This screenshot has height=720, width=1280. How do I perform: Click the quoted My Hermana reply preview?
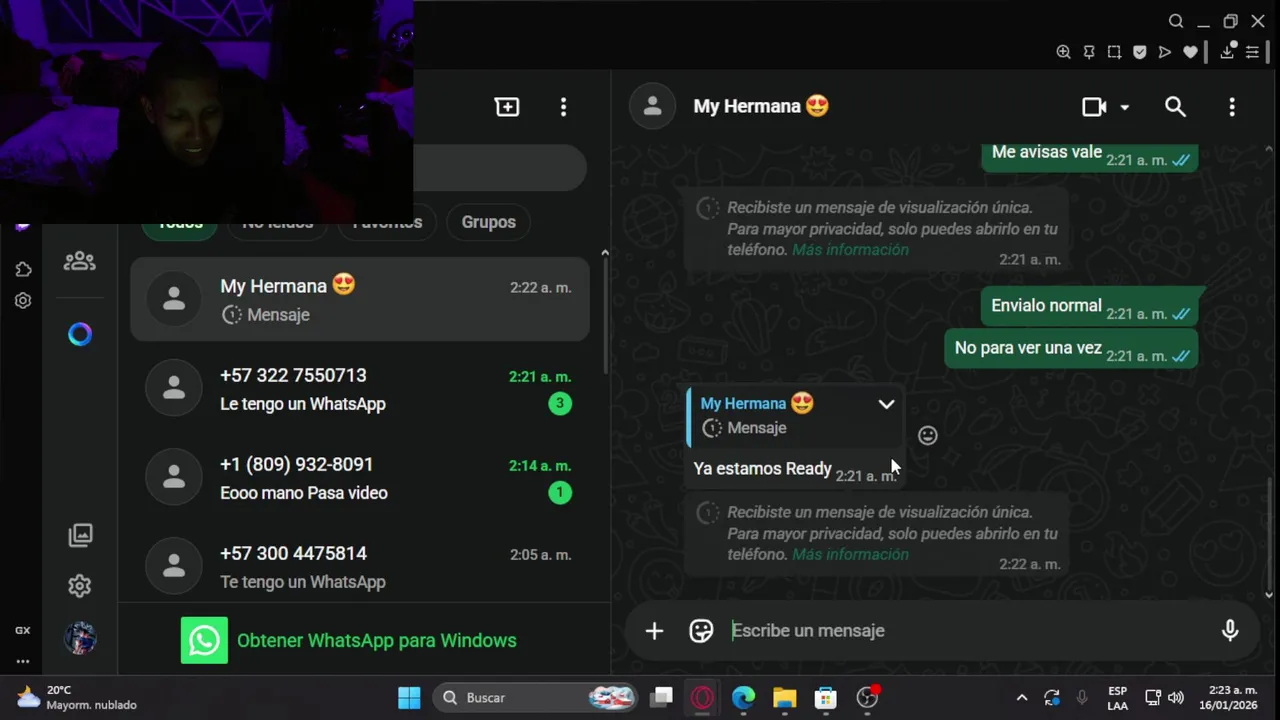pos(795,416)
